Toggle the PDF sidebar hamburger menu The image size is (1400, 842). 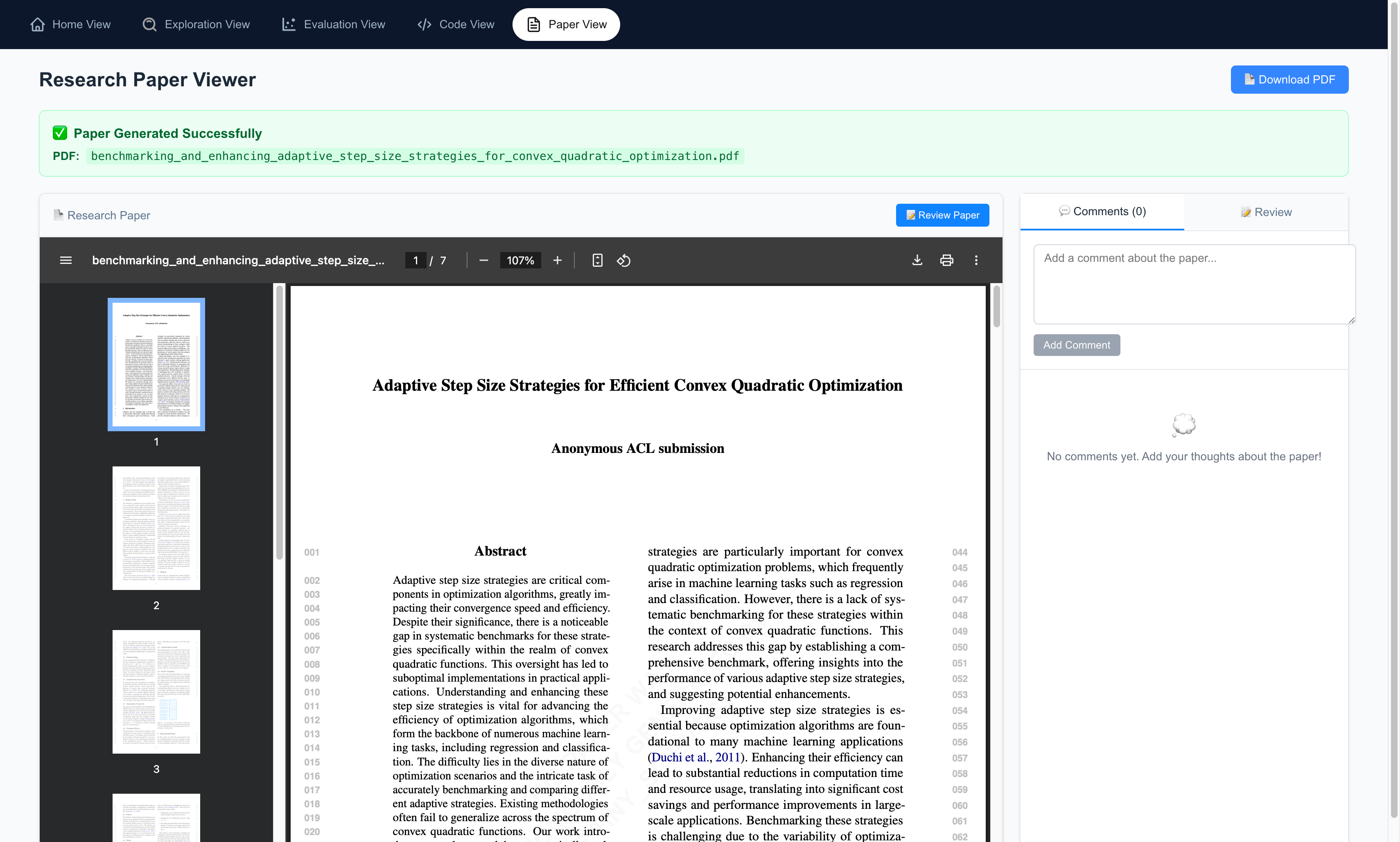pyautogui.click(x=66, y=261)
